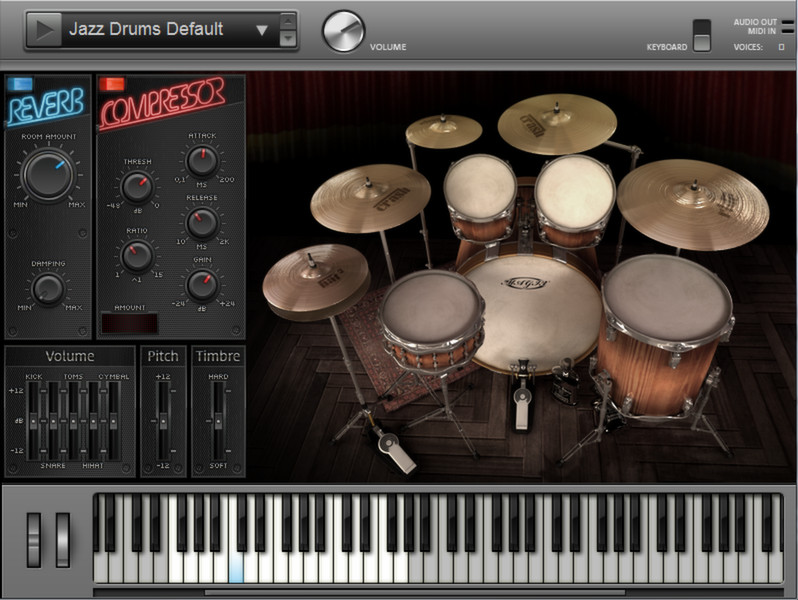798x600 pixels.
Task: Hit the left rack tom
Action: click(x=480, y=187)
